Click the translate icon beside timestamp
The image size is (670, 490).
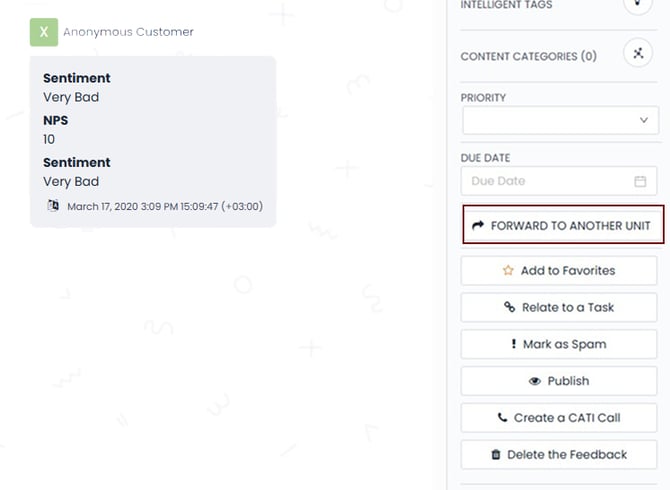click(x=53, y=205)
